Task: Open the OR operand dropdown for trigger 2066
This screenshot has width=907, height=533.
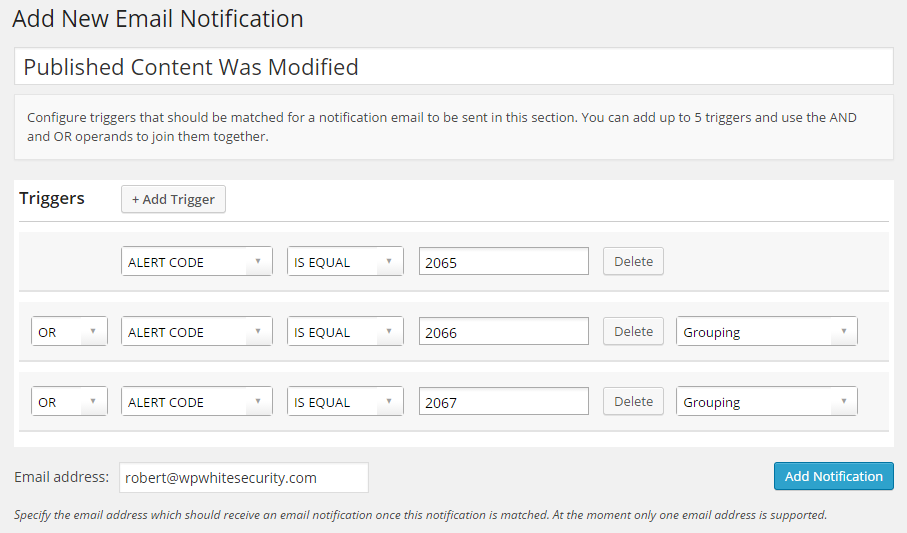Action: (x=69, y=332)
